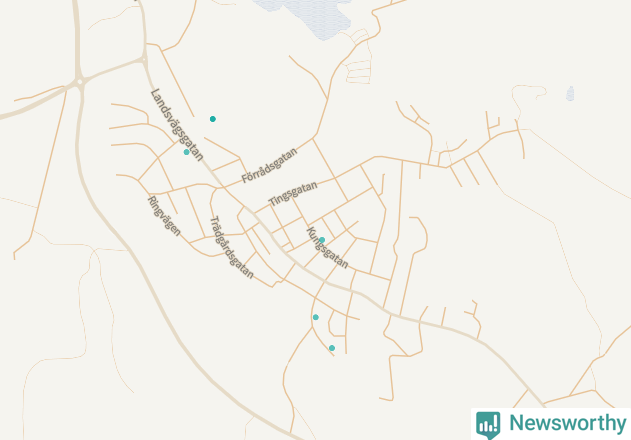Click the Landsvägsgatan and Förrådsgatan intersection

point(222,187)
